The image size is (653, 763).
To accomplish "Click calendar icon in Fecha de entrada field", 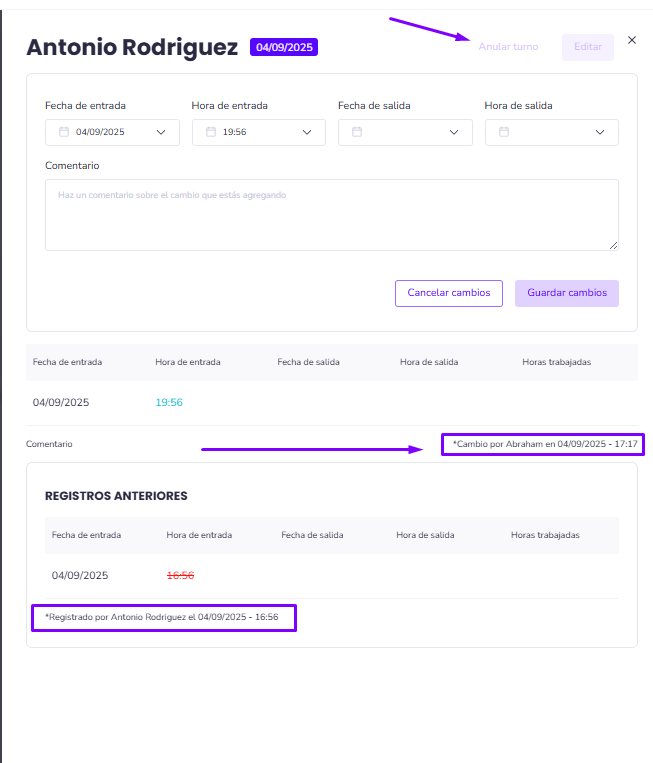I will 64,132.
